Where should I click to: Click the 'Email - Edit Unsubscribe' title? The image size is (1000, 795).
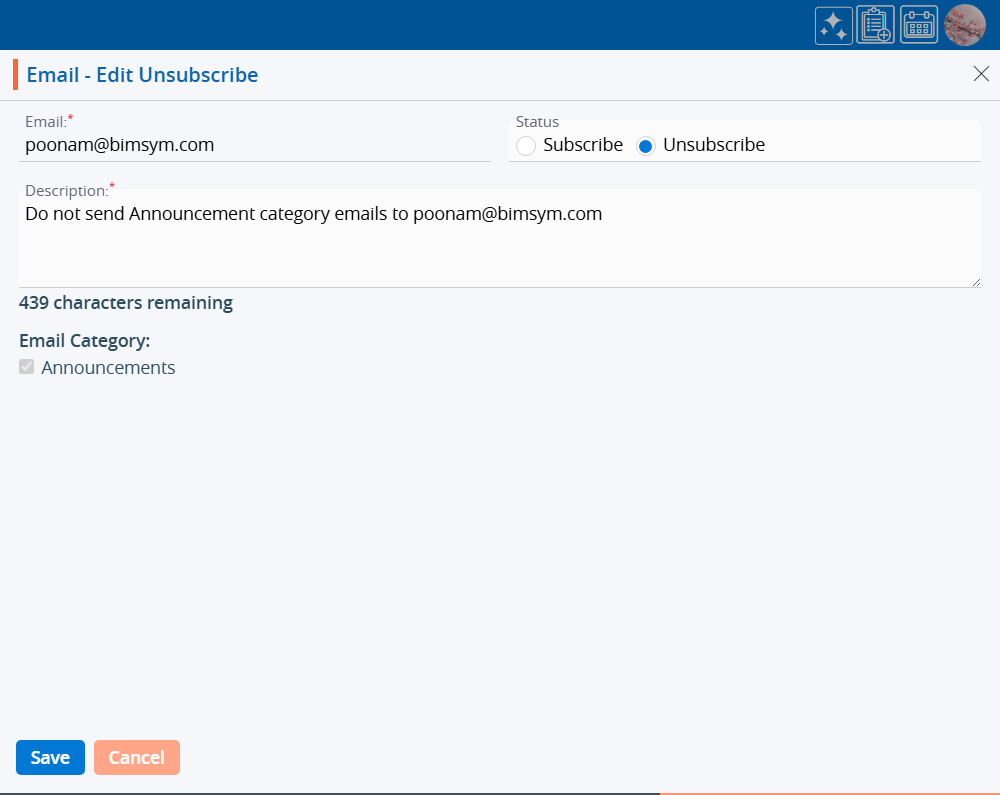[142, 75]
